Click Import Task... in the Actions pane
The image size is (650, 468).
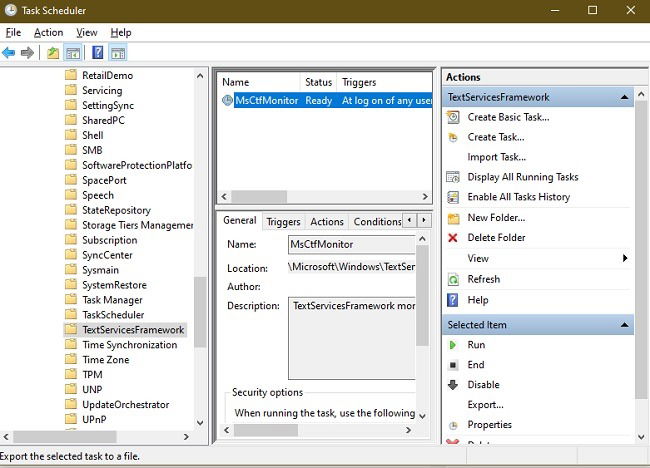(x=497, y=157)
